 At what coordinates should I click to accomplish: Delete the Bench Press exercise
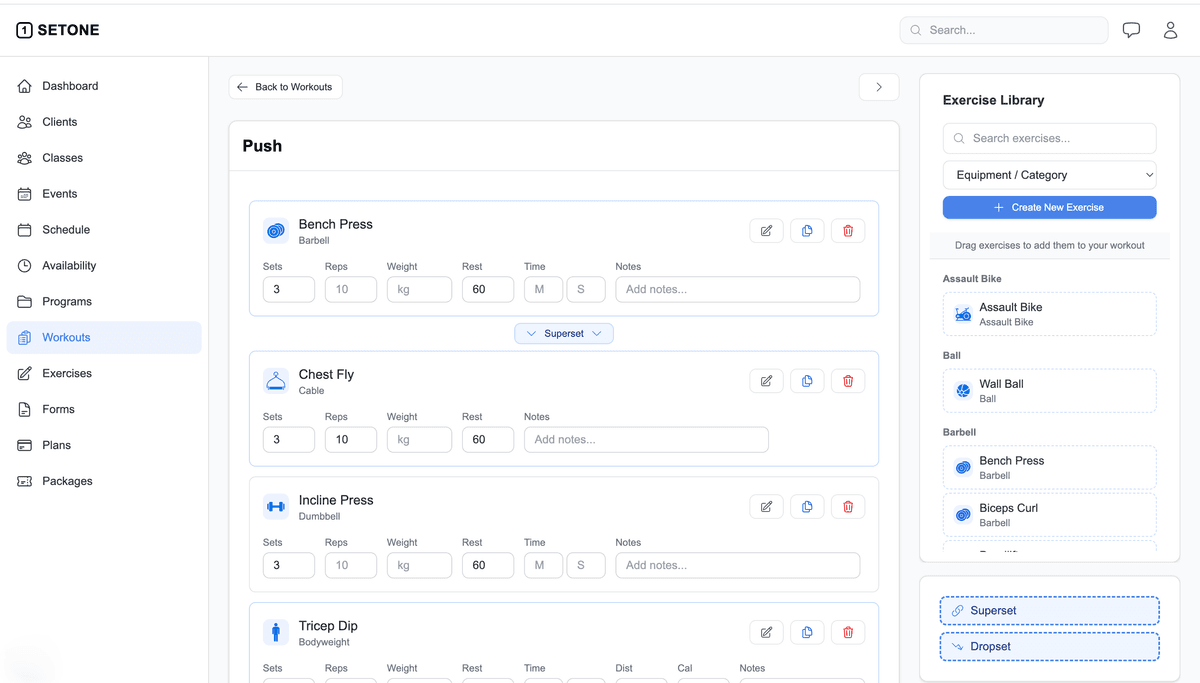click(848, 231)
